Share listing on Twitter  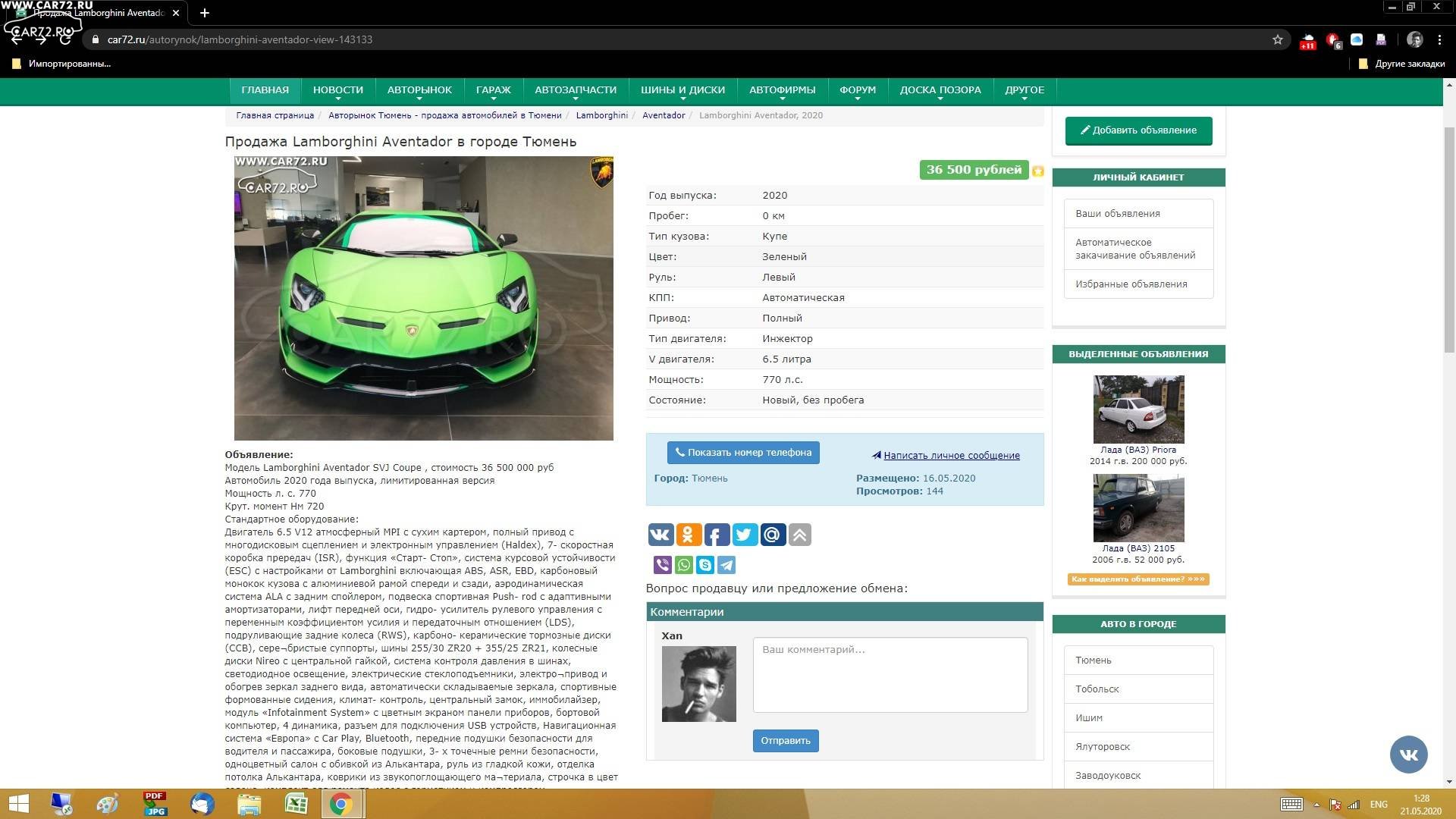[745, 535]
